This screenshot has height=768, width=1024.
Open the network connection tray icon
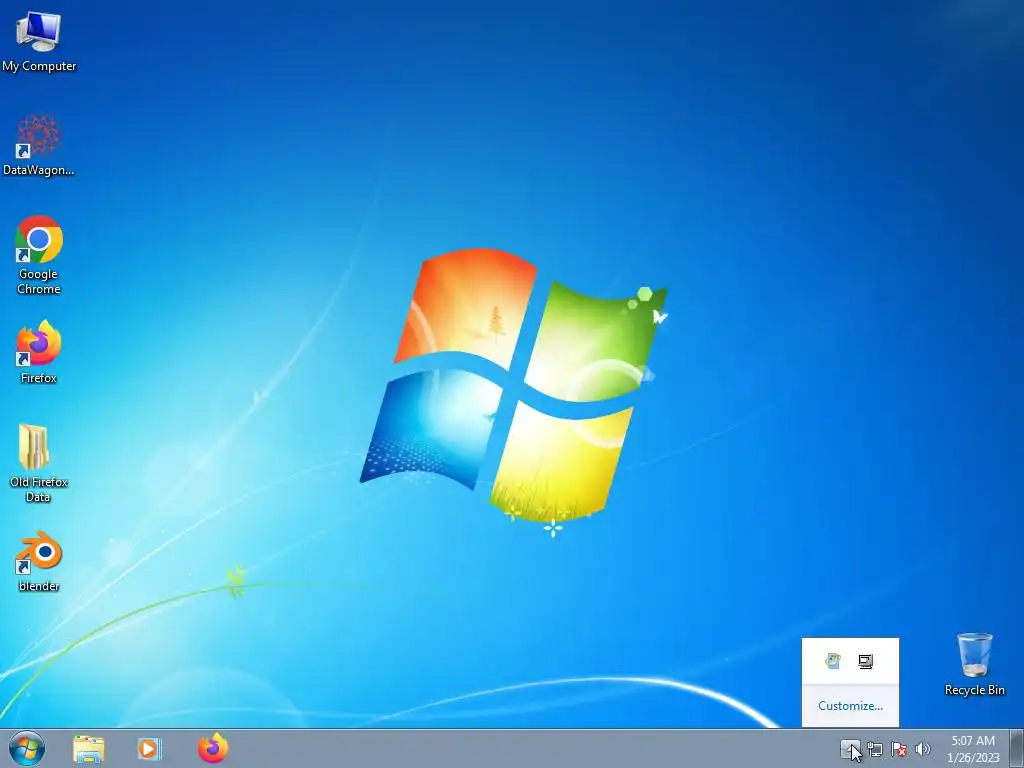tap(874, 749)
